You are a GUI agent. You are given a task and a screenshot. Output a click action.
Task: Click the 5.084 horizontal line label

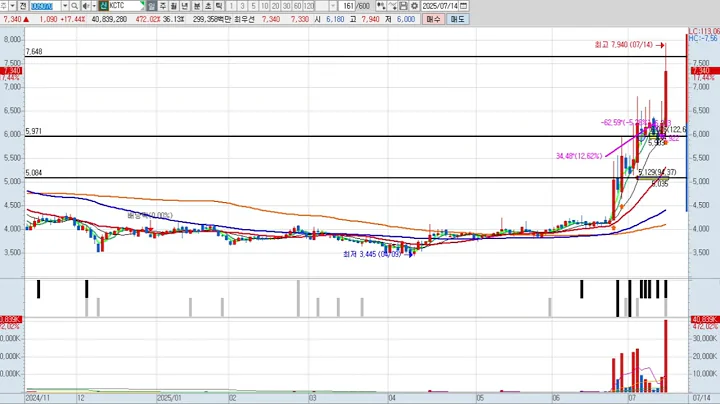point(34,173)
